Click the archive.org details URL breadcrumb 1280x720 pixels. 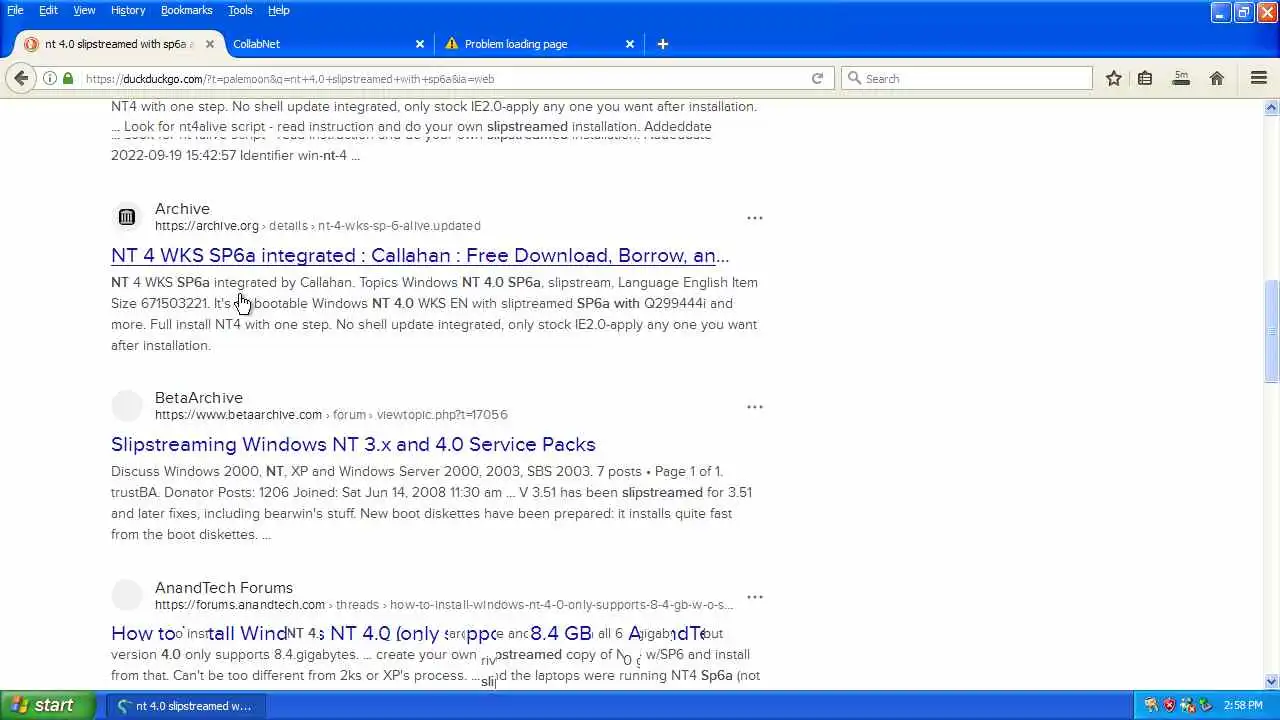pos(318,226)
